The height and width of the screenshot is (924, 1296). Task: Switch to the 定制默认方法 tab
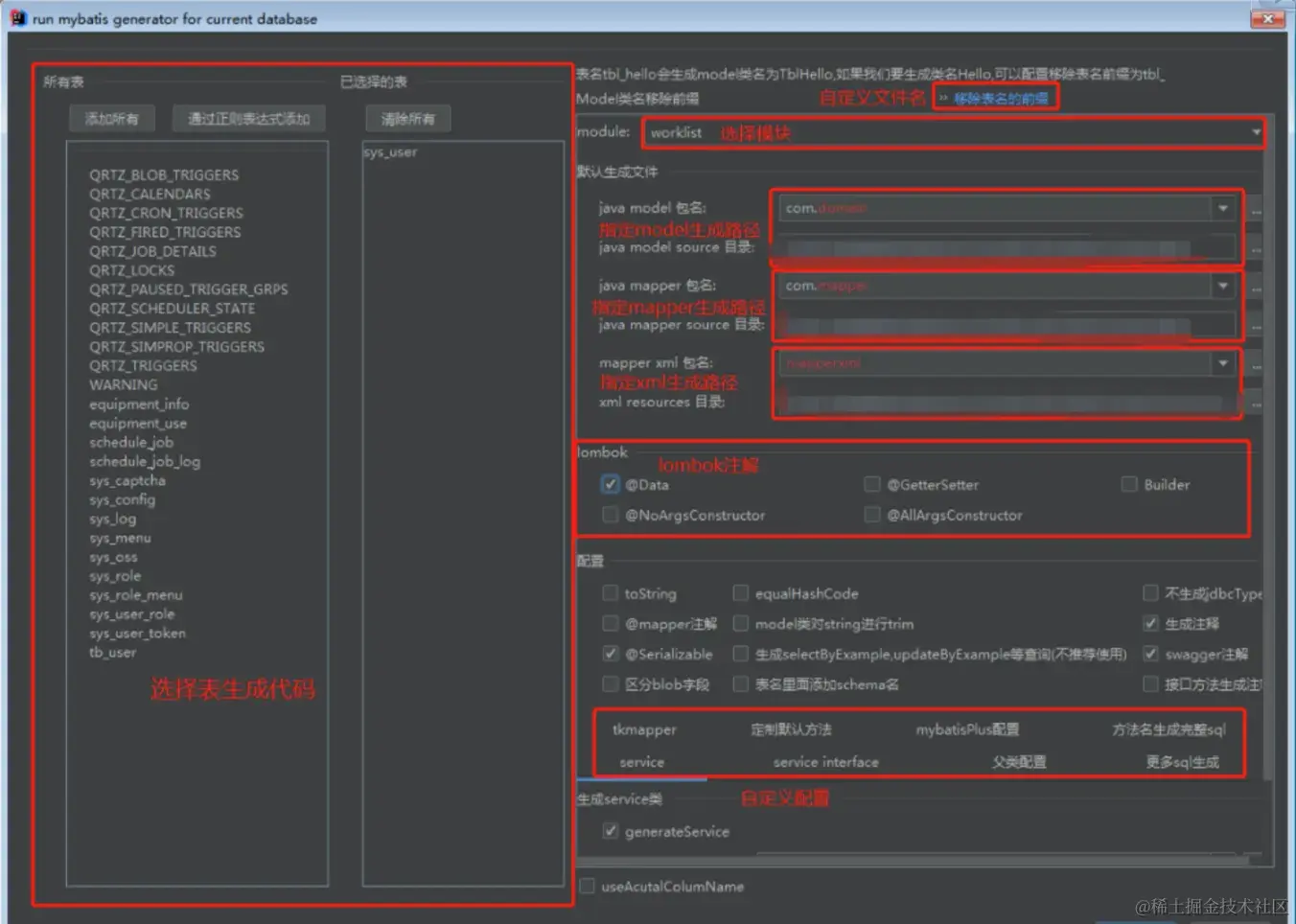791,729
